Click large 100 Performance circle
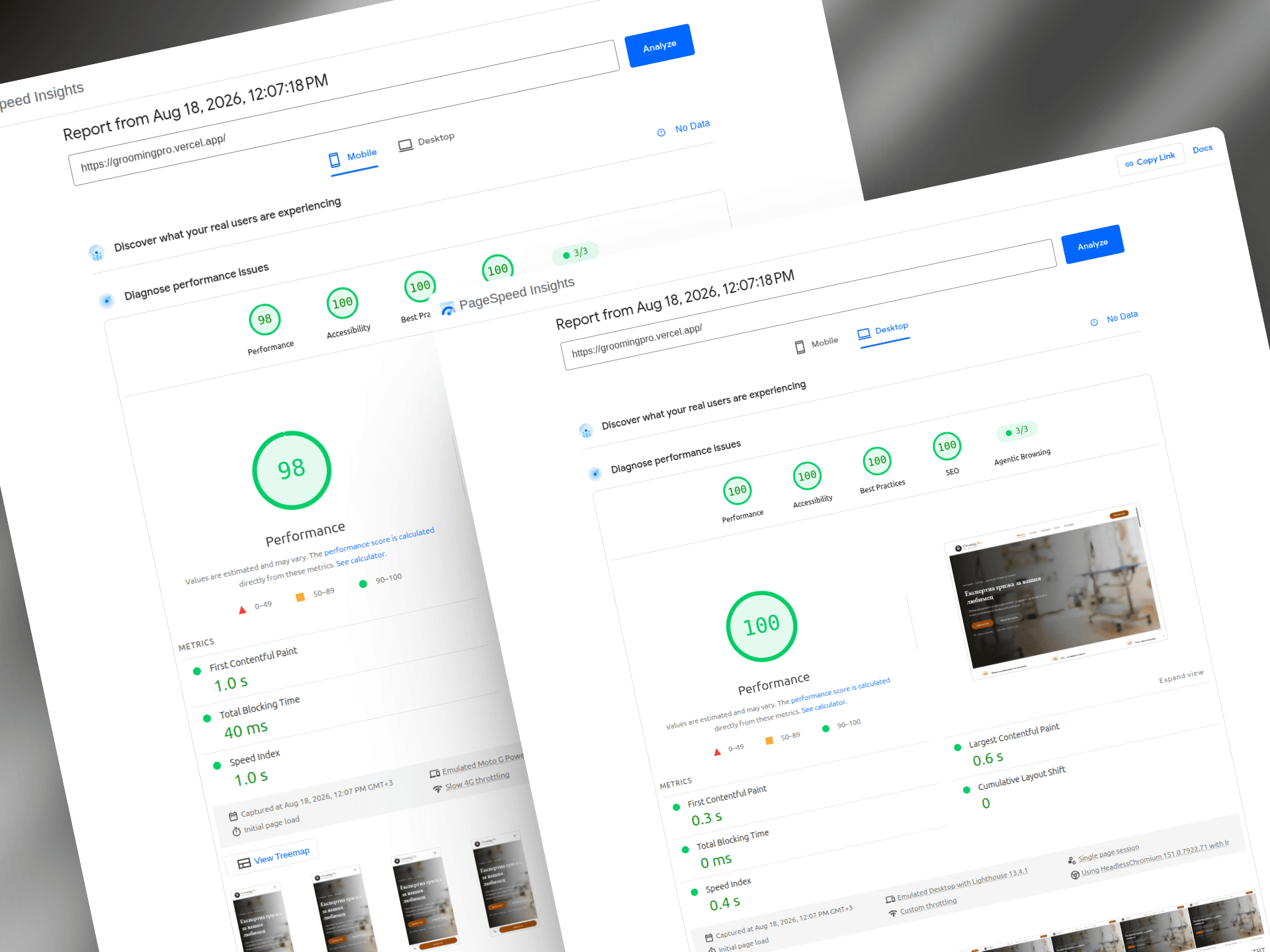 (x=762, y=626)
